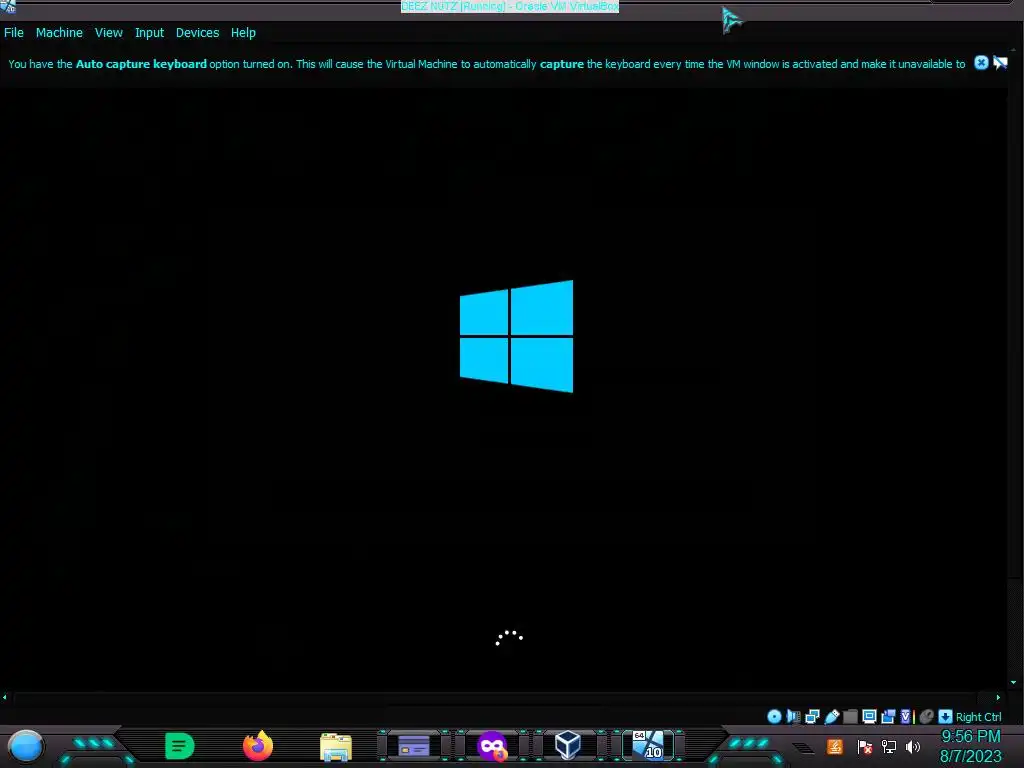Click the virtual display status icon
This screenshot has height=768, width=1024.
pos(869,716)
